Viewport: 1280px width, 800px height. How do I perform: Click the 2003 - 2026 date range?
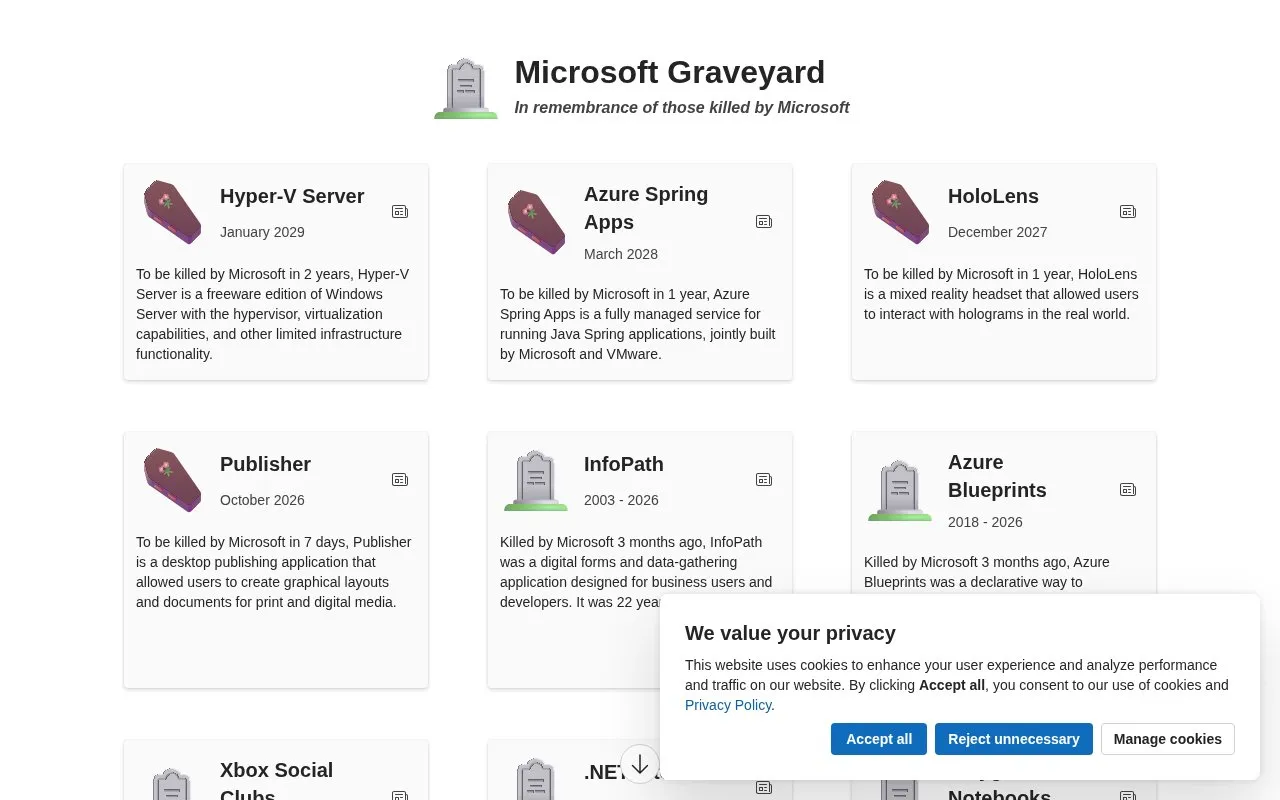(x=621, y=500)
